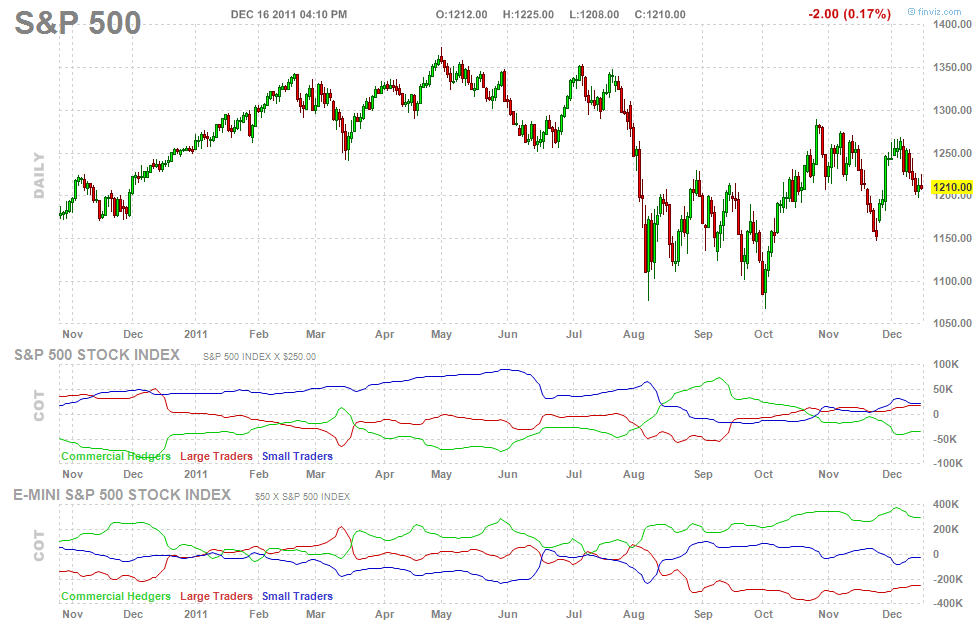Click the 1400.00 price axis label
Image resolution: width=976 pixels, height=625 pixels.
point(952,24)
